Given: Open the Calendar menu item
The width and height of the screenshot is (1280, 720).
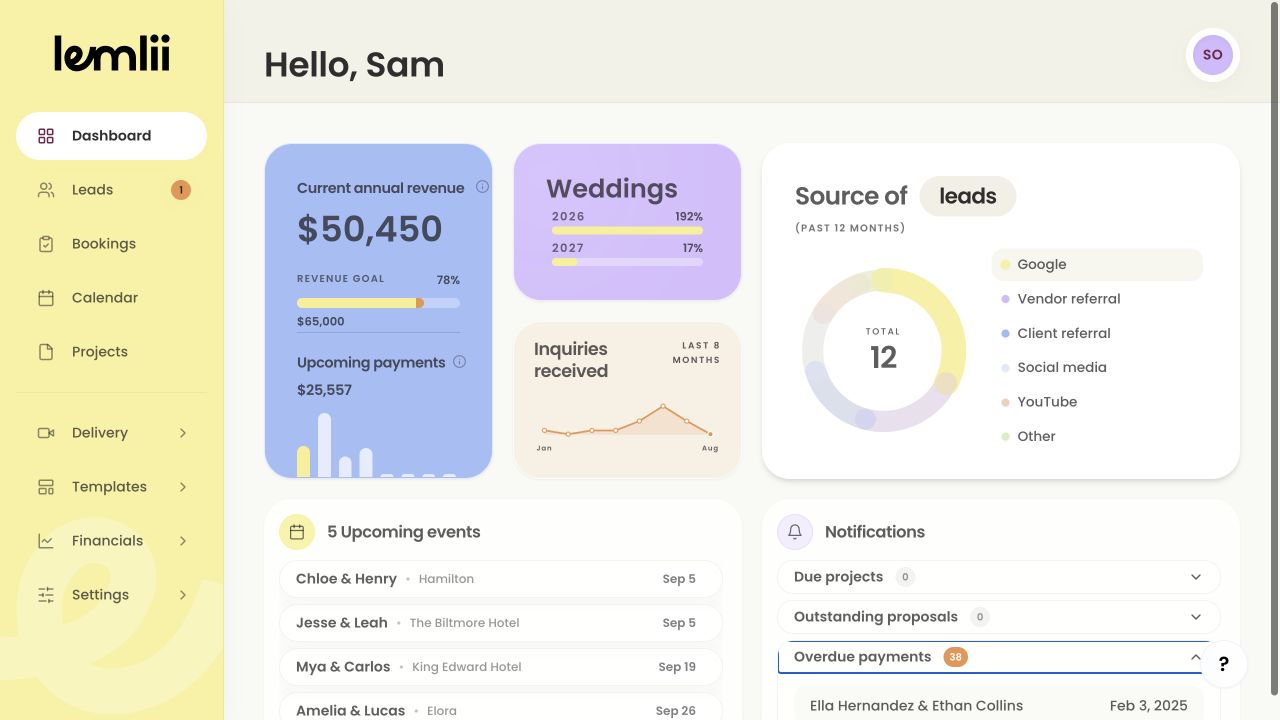Looking at the screenshot, I should 111,298.
